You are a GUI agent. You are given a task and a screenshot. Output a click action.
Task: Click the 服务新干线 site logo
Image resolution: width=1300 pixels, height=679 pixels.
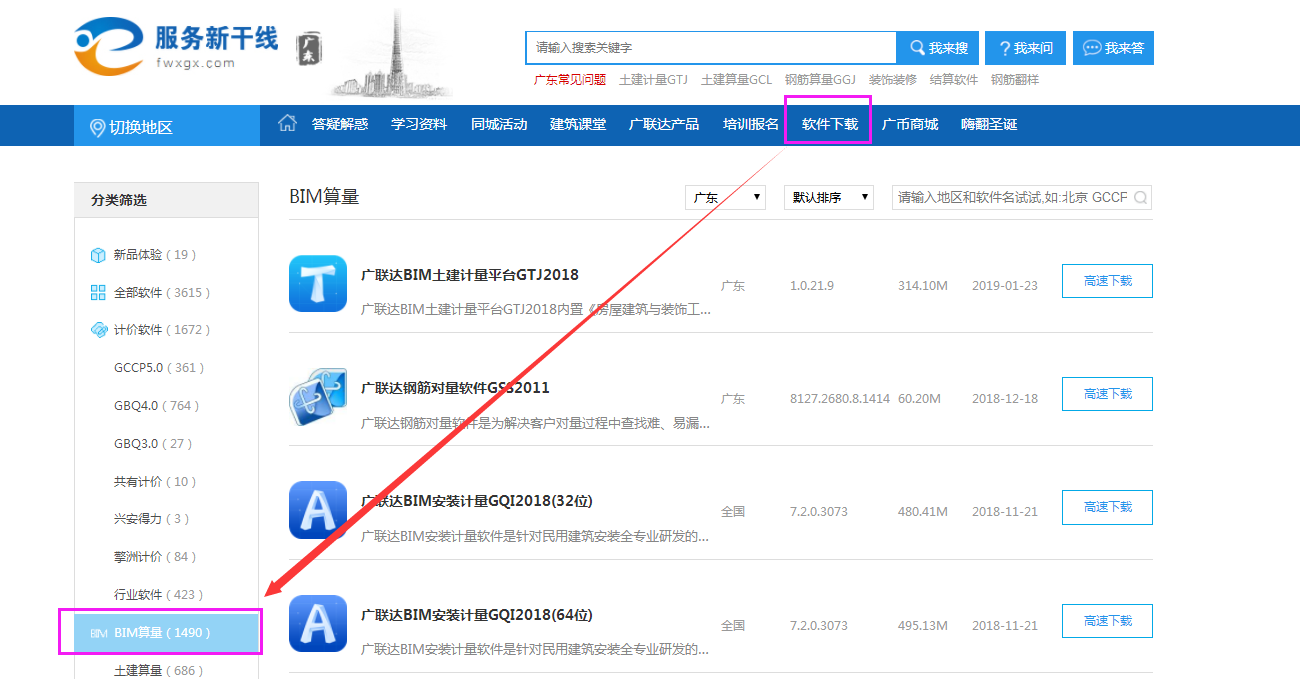click(x=176, y=45)
